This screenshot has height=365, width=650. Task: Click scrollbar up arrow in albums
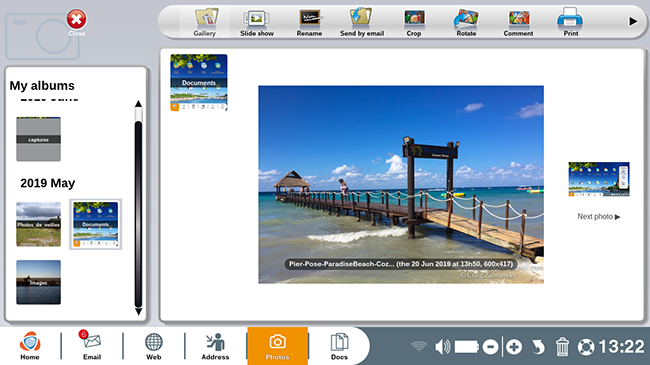click(138, 104)
